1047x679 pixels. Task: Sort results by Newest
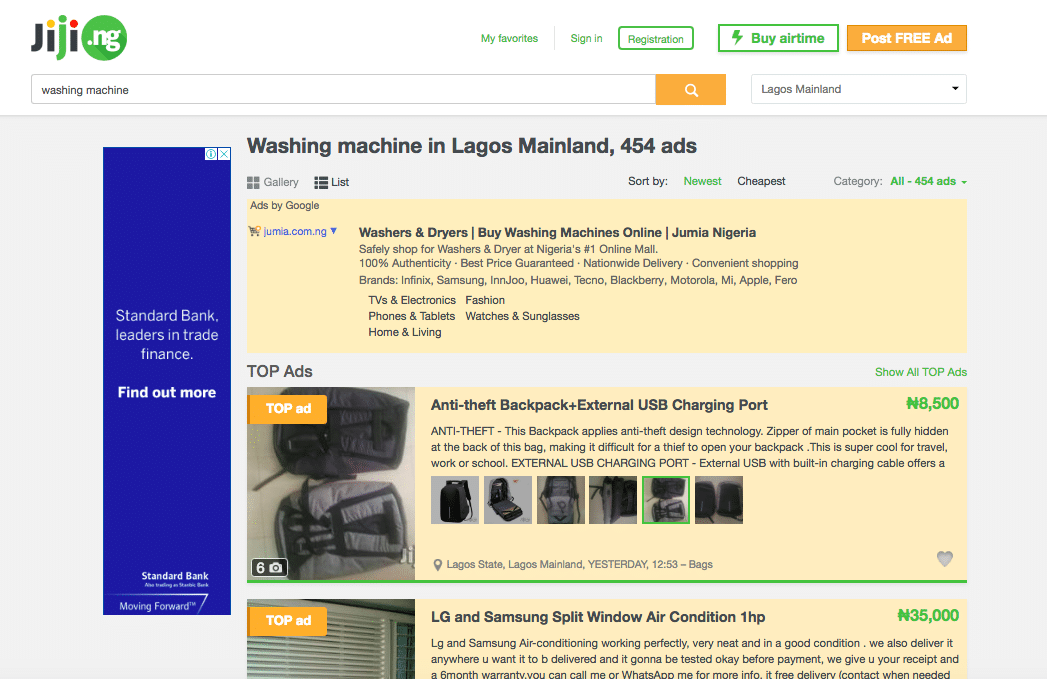point(702,181)
